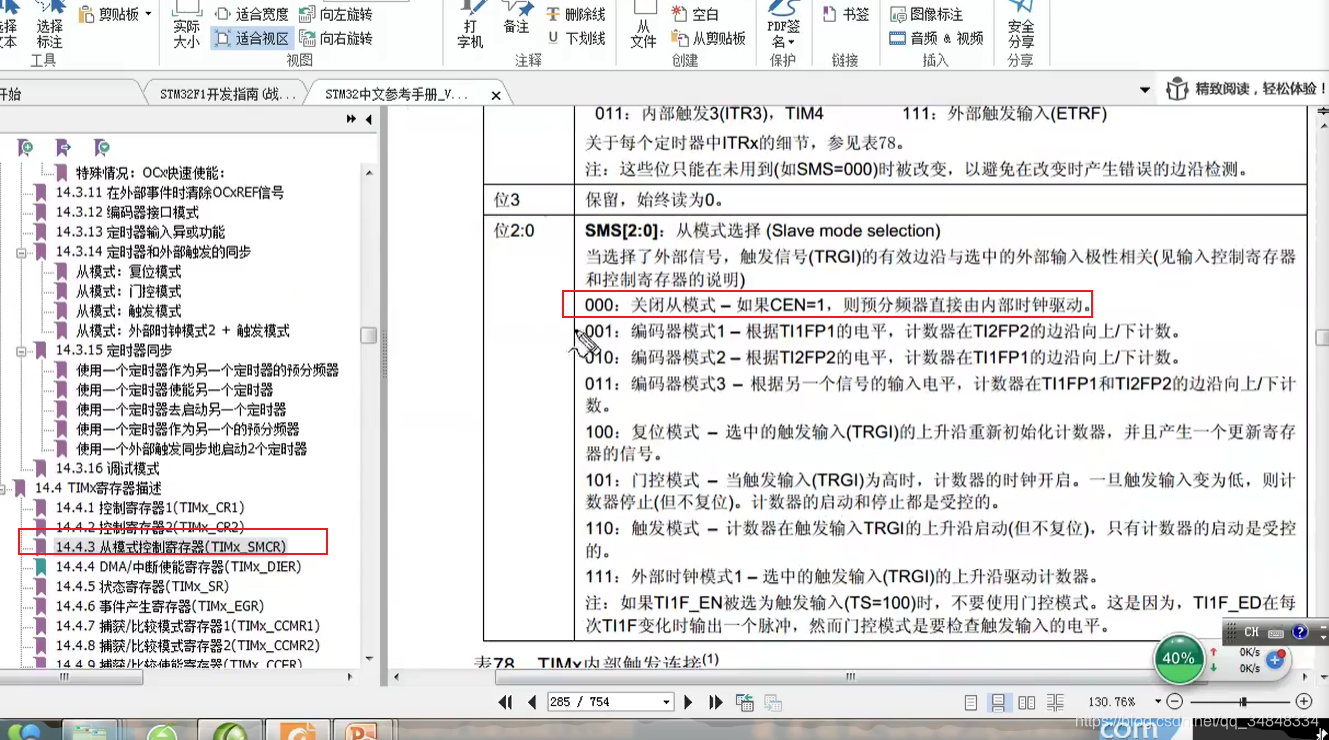Select the 备注 note annotation tool
This screenshot has height=740, width=1329.
516,20
